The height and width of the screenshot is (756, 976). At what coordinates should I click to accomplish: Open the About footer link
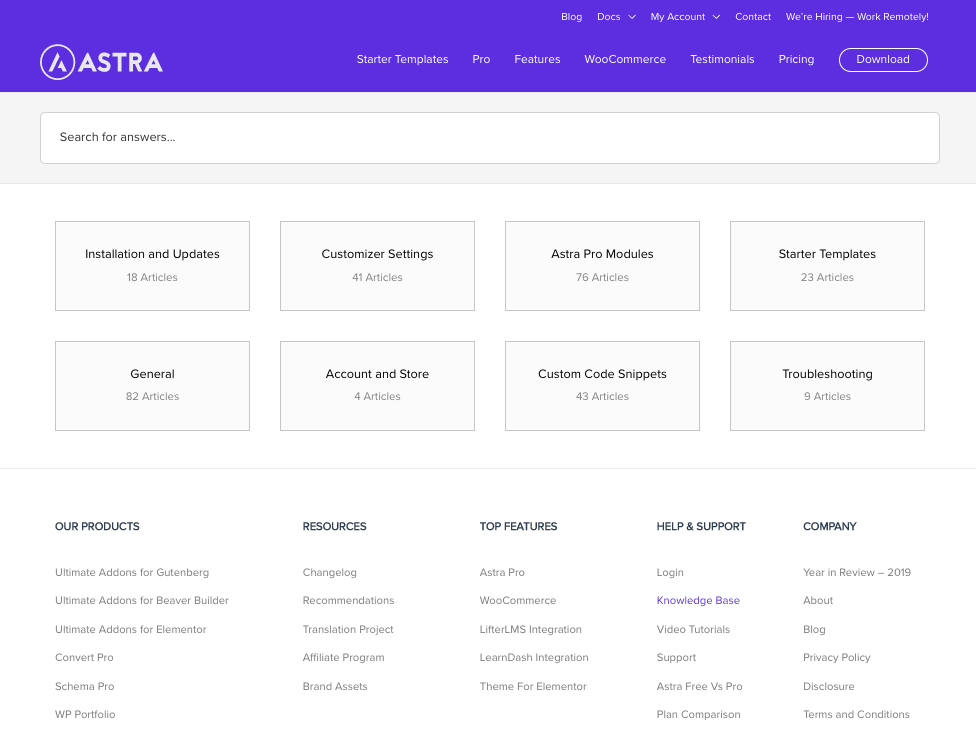click(x=818, y=600)
